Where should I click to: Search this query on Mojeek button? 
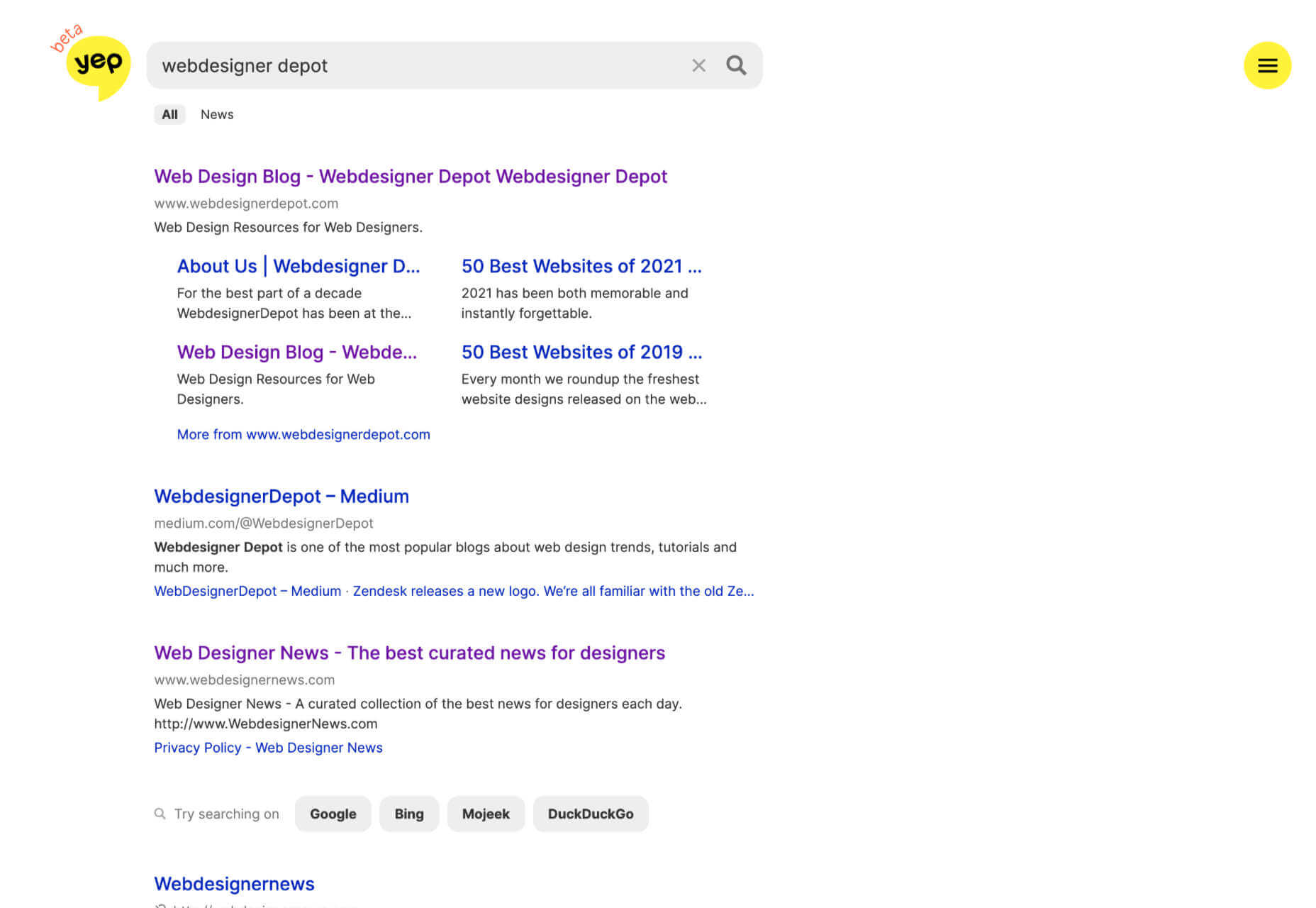(x=486, y=814)
